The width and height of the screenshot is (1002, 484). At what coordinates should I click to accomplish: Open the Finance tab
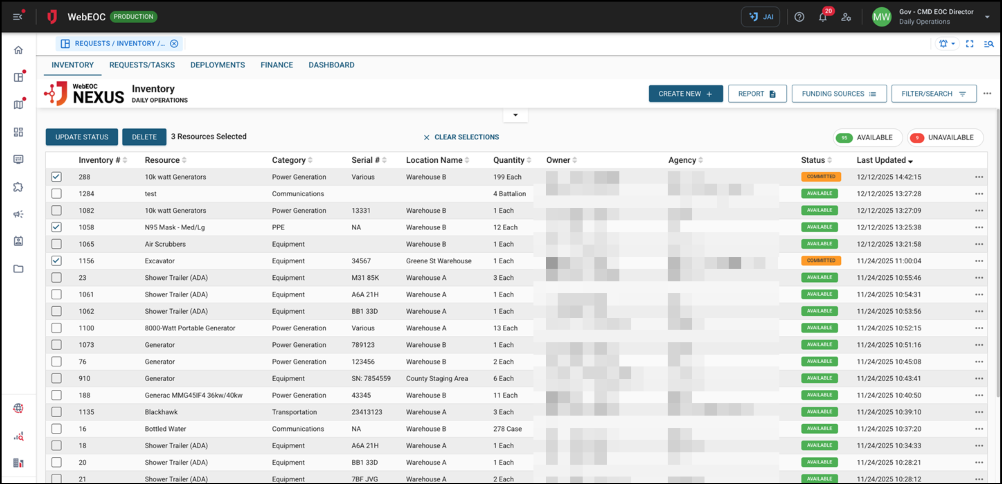coord(276,65)
